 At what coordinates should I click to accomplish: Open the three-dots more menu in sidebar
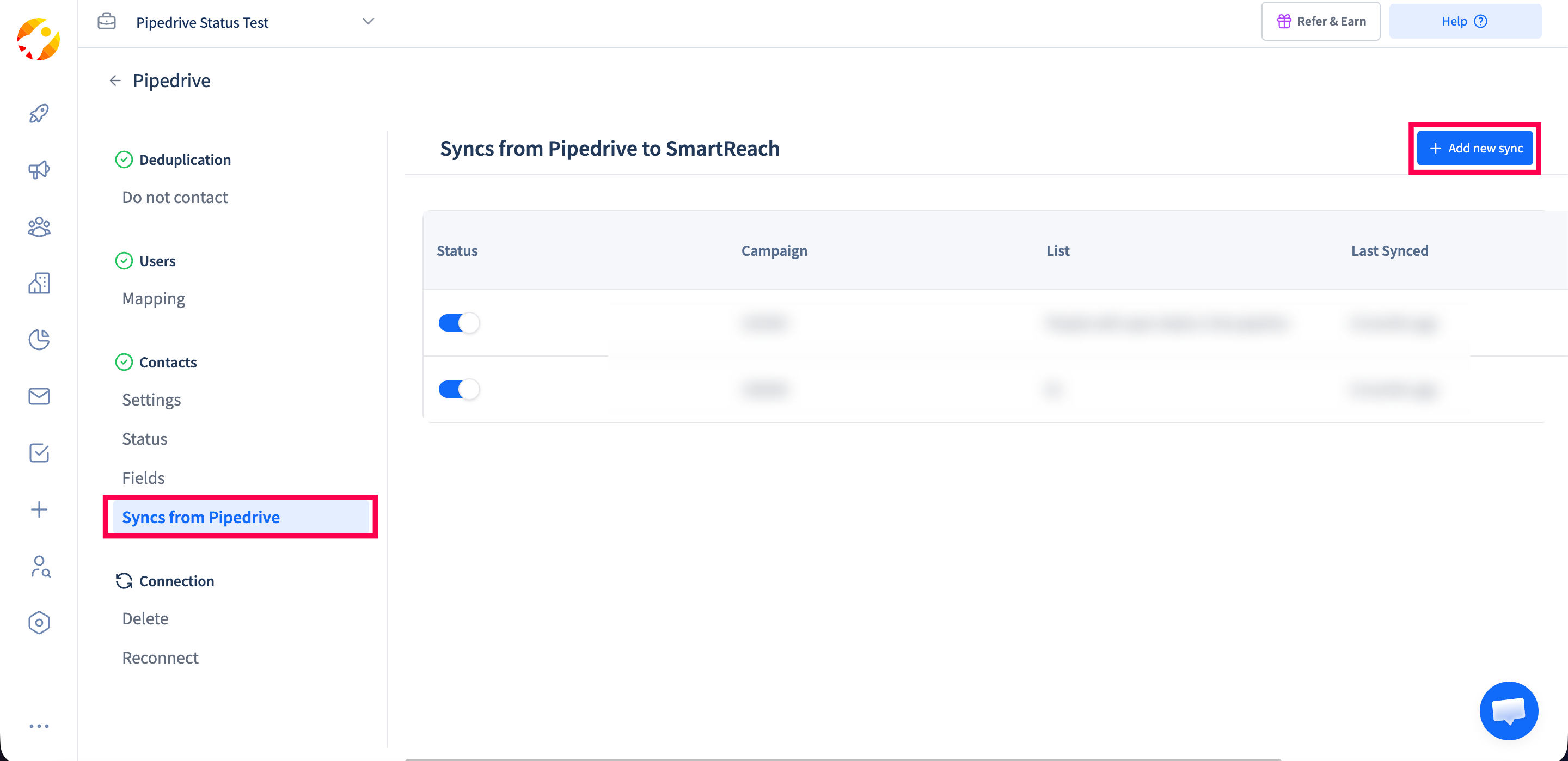(x=39, y=726)
